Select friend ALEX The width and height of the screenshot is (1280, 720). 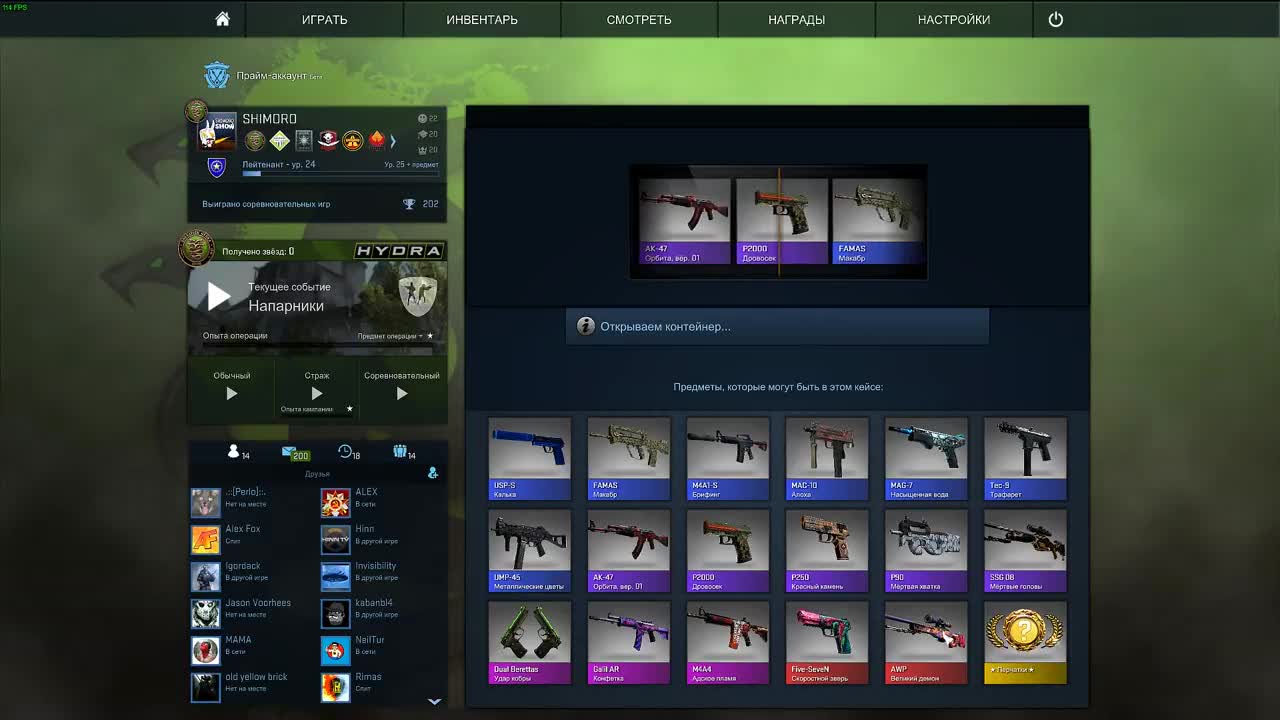(381, 502)
